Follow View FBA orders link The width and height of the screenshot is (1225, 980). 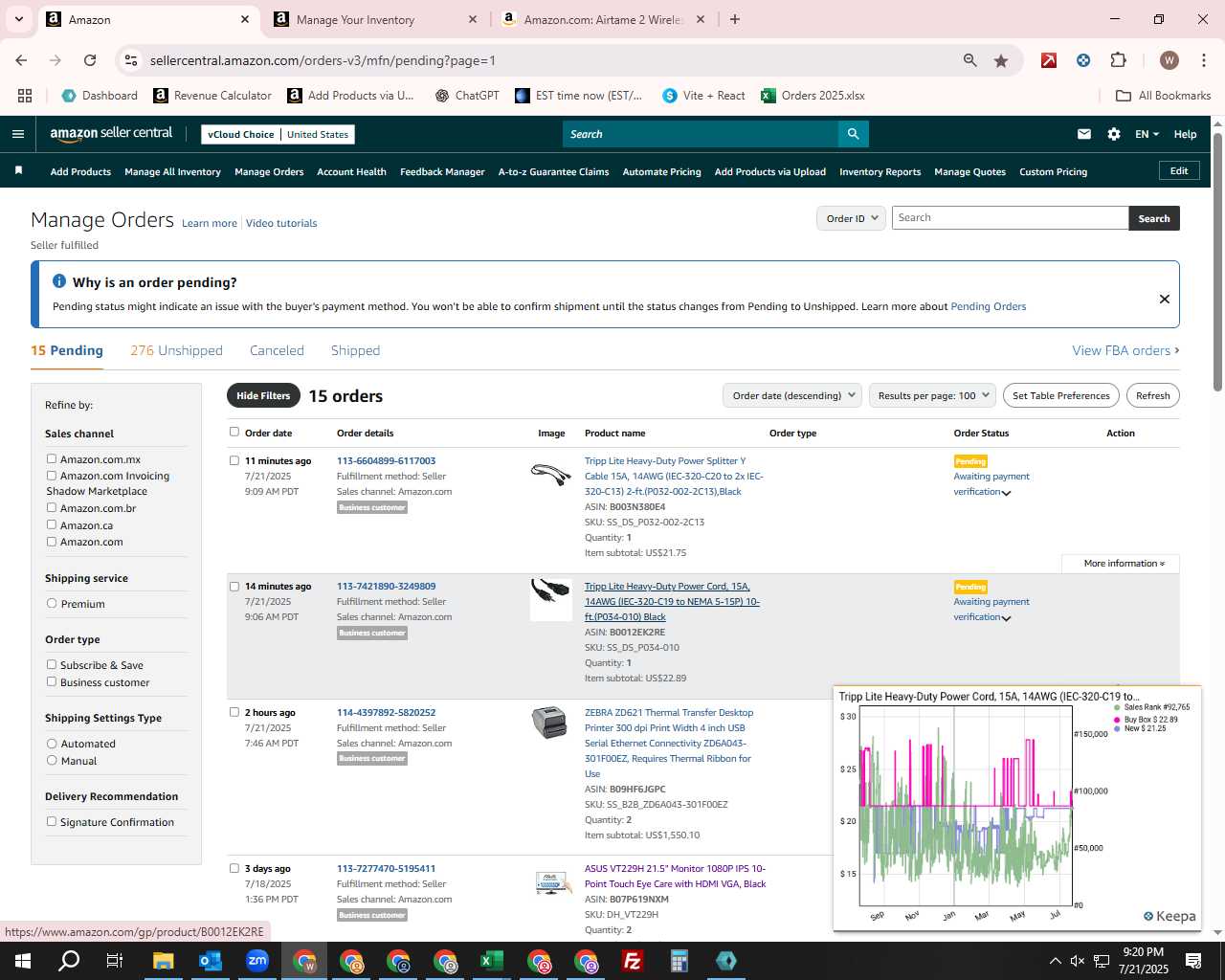(x=1125, y=350)
